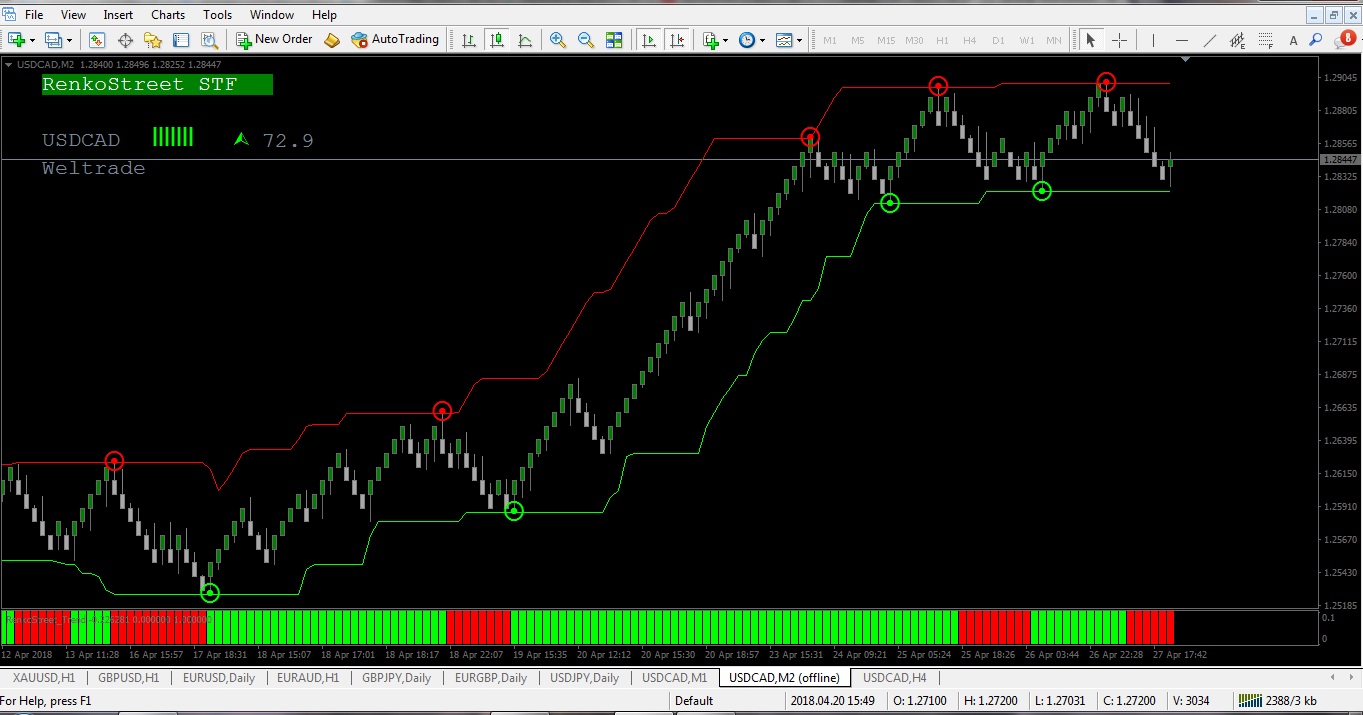Click the New Chart icon
The width and height of the screenshot is (1363, 715).
tap(17, 40)
